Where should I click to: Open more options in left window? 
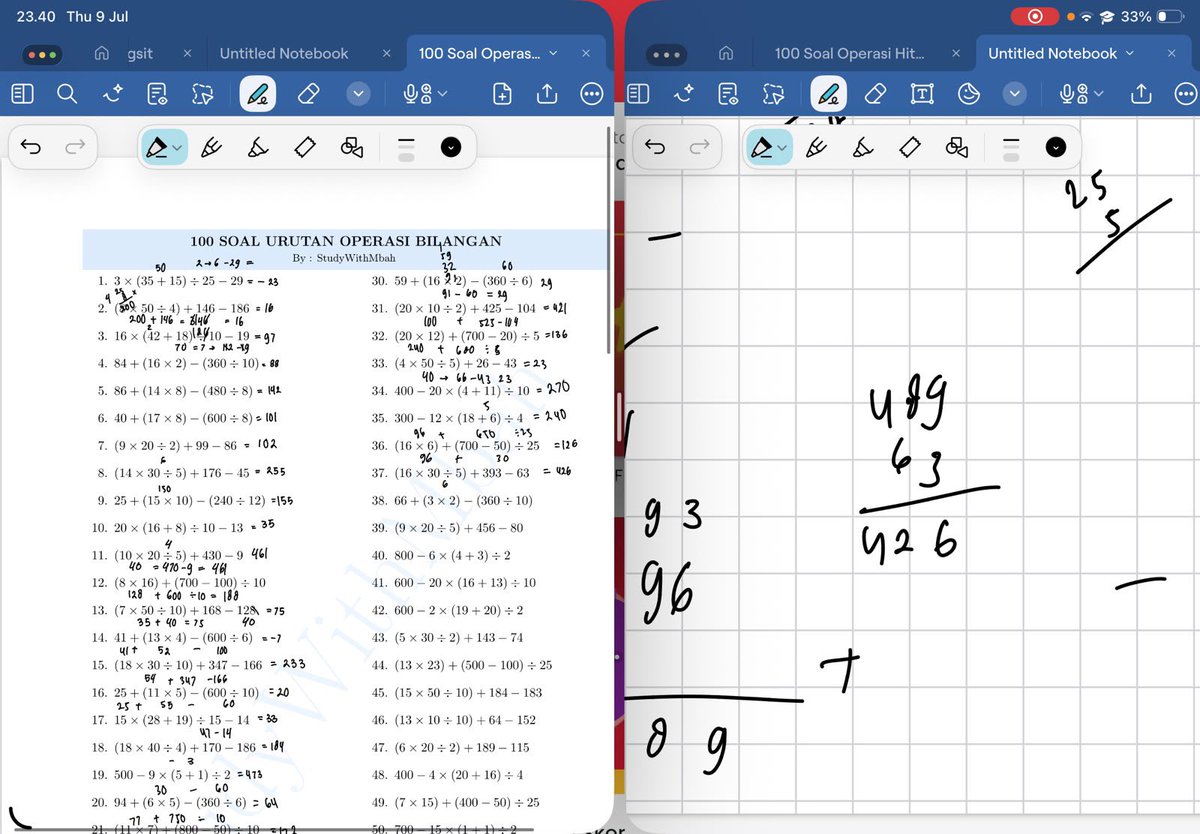(x=592, y=94)
